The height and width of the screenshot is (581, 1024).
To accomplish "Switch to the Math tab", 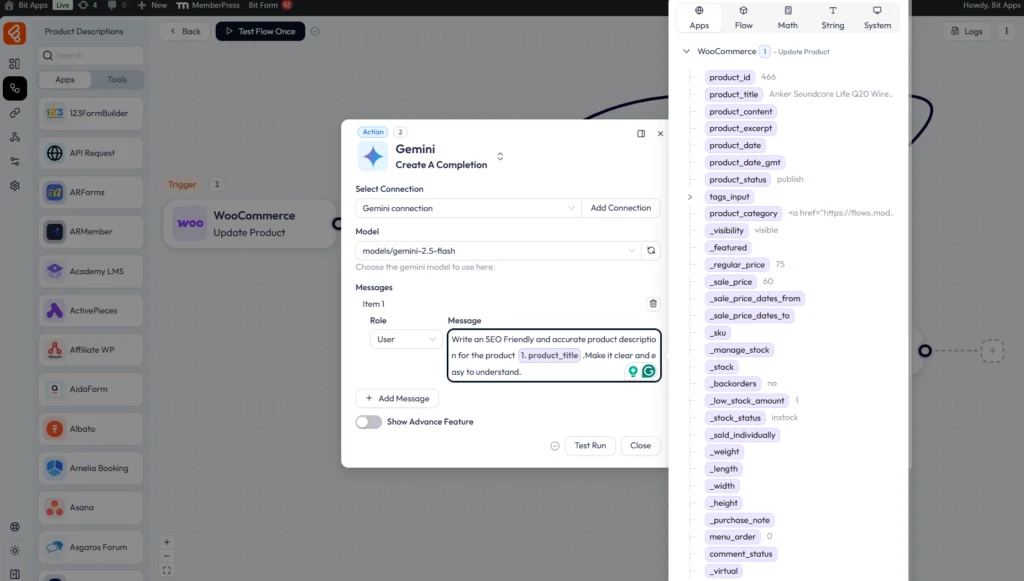I will [x=788, y=18].
